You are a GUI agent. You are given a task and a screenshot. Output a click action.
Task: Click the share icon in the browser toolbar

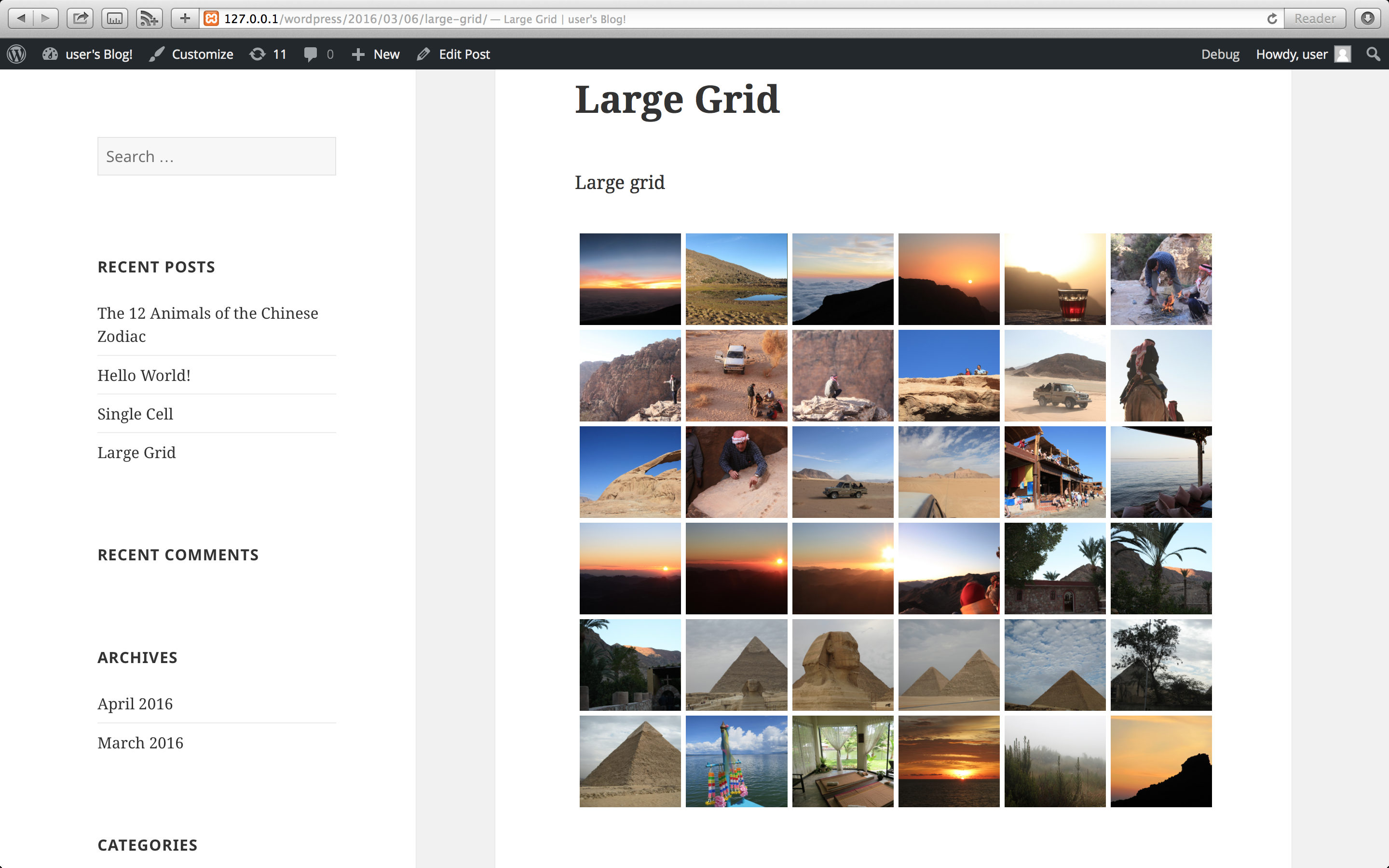(81, 18)
